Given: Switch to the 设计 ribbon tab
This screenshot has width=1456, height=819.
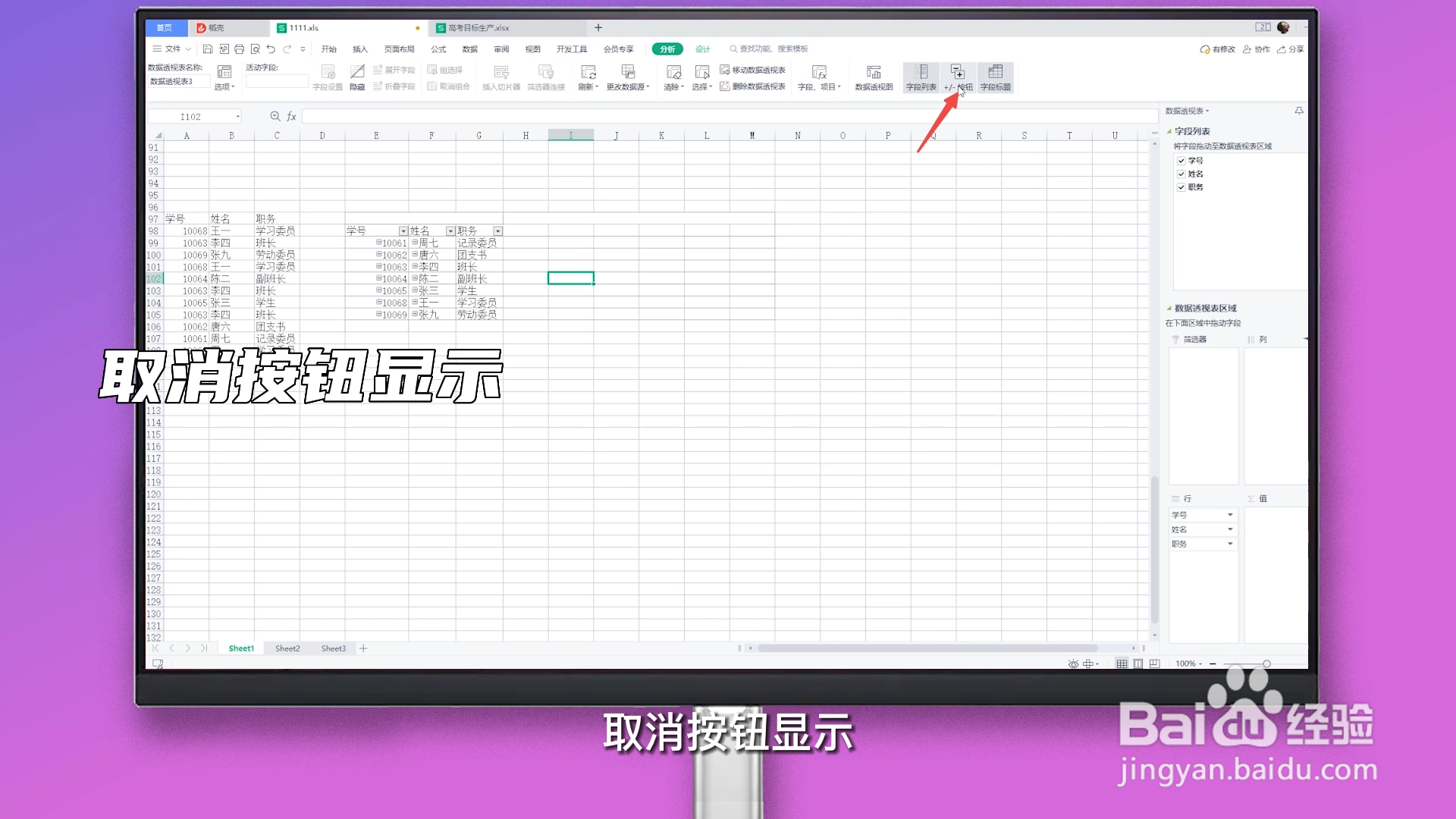Looking at the screenshot, I should 701,49.
